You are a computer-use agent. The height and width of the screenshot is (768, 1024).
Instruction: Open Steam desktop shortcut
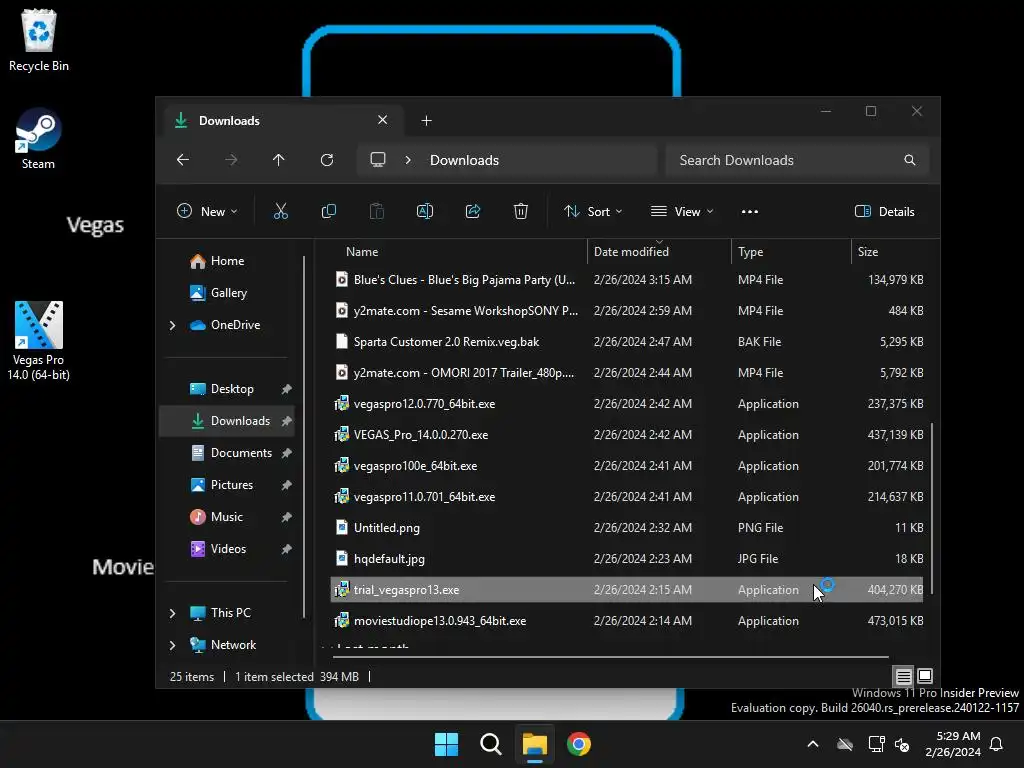click(x=38, y=139)
